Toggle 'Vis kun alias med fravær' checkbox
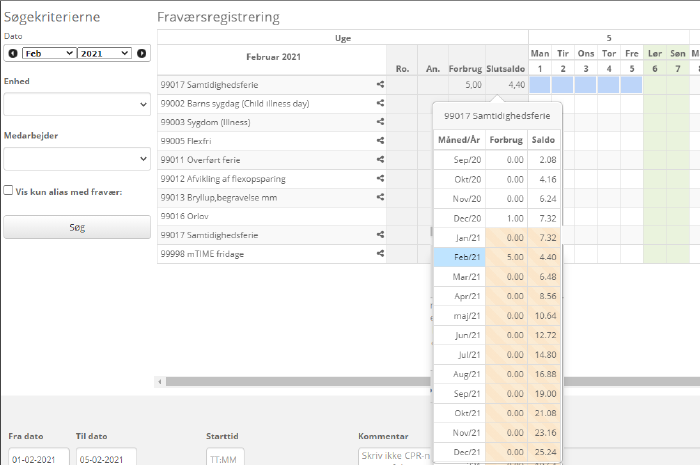Screen dimensions: 700x465 (9, 191)
